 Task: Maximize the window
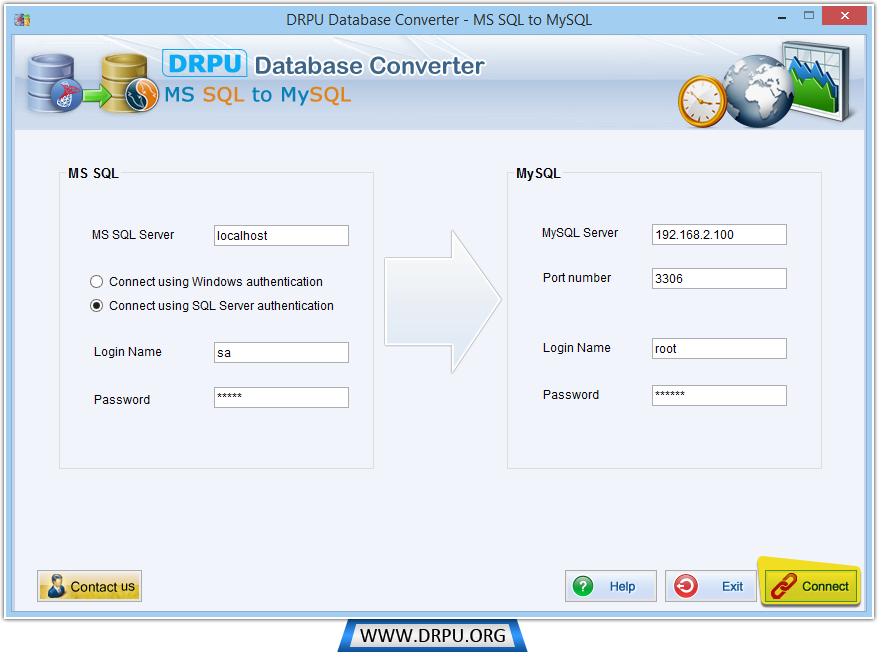(x=809, y=16)
